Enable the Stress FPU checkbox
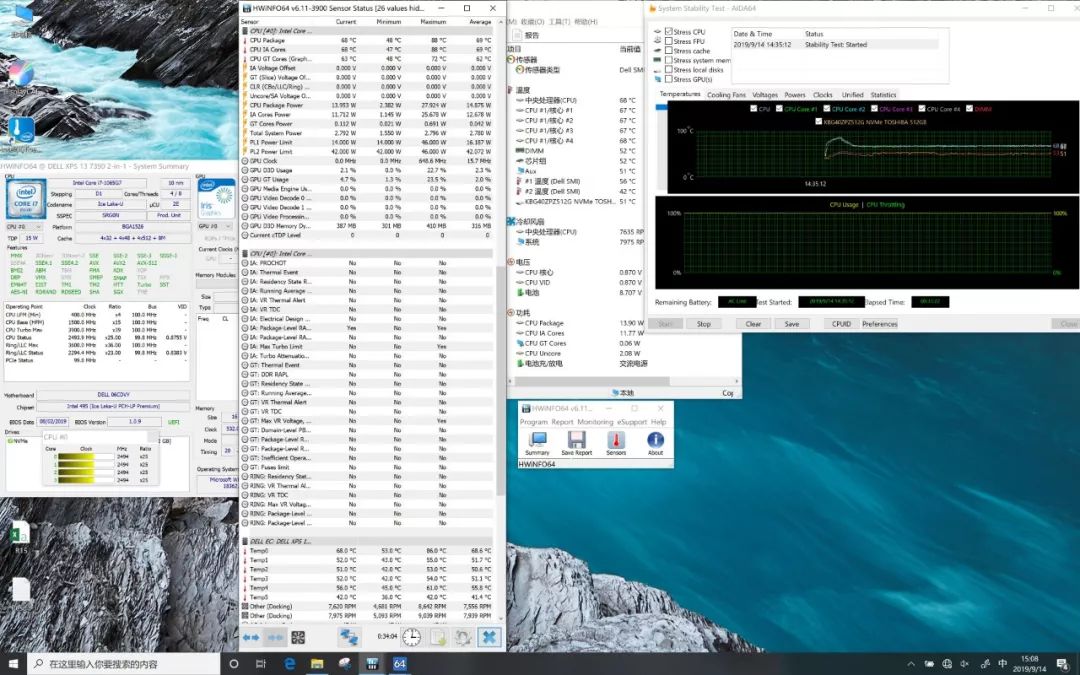This screenshot has height=675, width=1080. [x=668, y=41]
